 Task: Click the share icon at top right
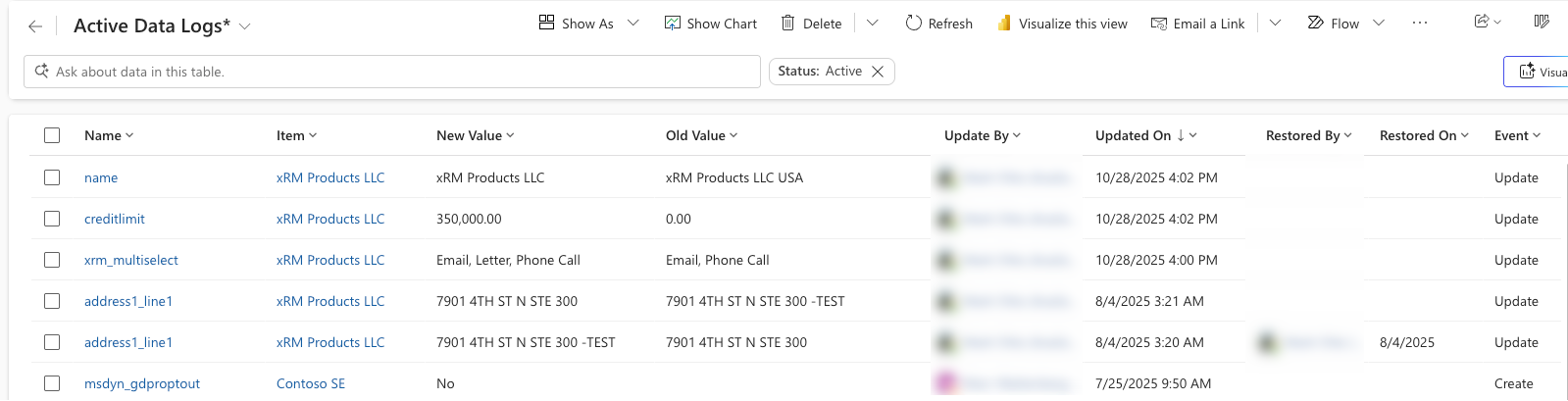(x=1482, y=22)
